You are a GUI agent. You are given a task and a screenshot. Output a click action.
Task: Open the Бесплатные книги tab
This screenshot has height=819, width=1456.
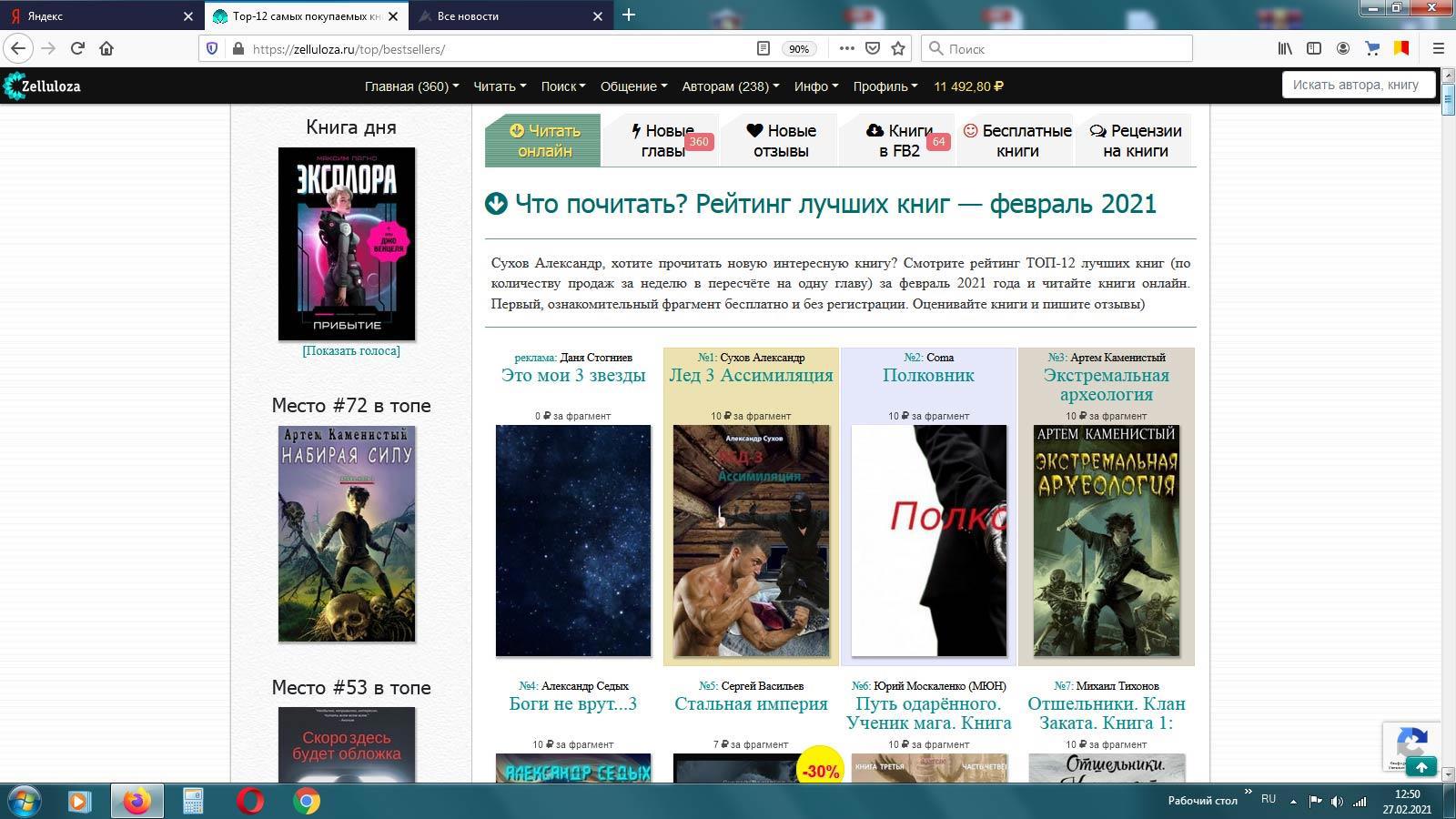(x=1017, y=141)
